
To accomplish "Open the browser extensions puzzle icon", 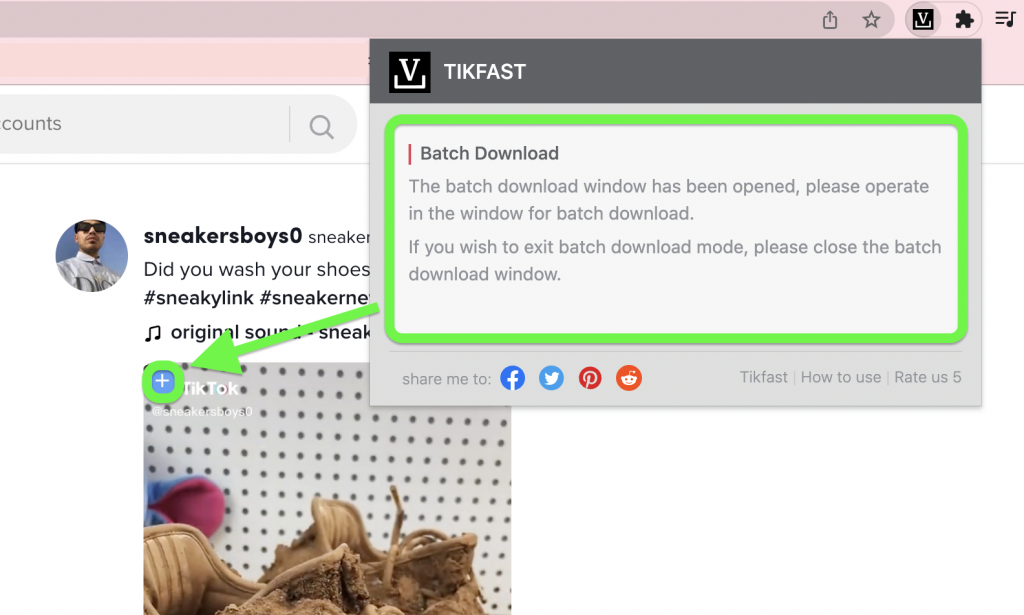I will 964,20.
